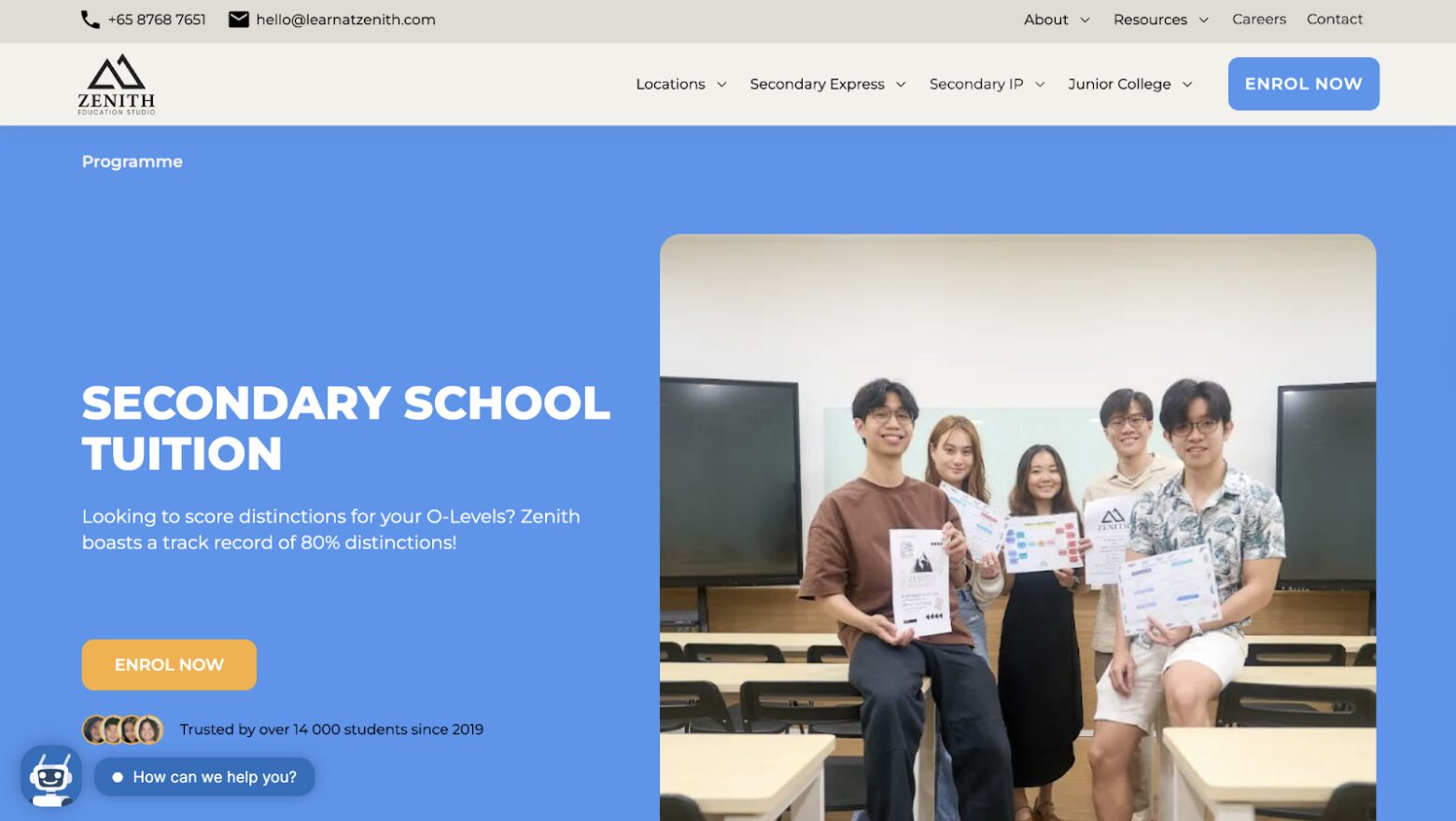This screenshot has width=1456, height=821.
Task: Email hello@learnatzenith.com
Action: tap(345, 20)
